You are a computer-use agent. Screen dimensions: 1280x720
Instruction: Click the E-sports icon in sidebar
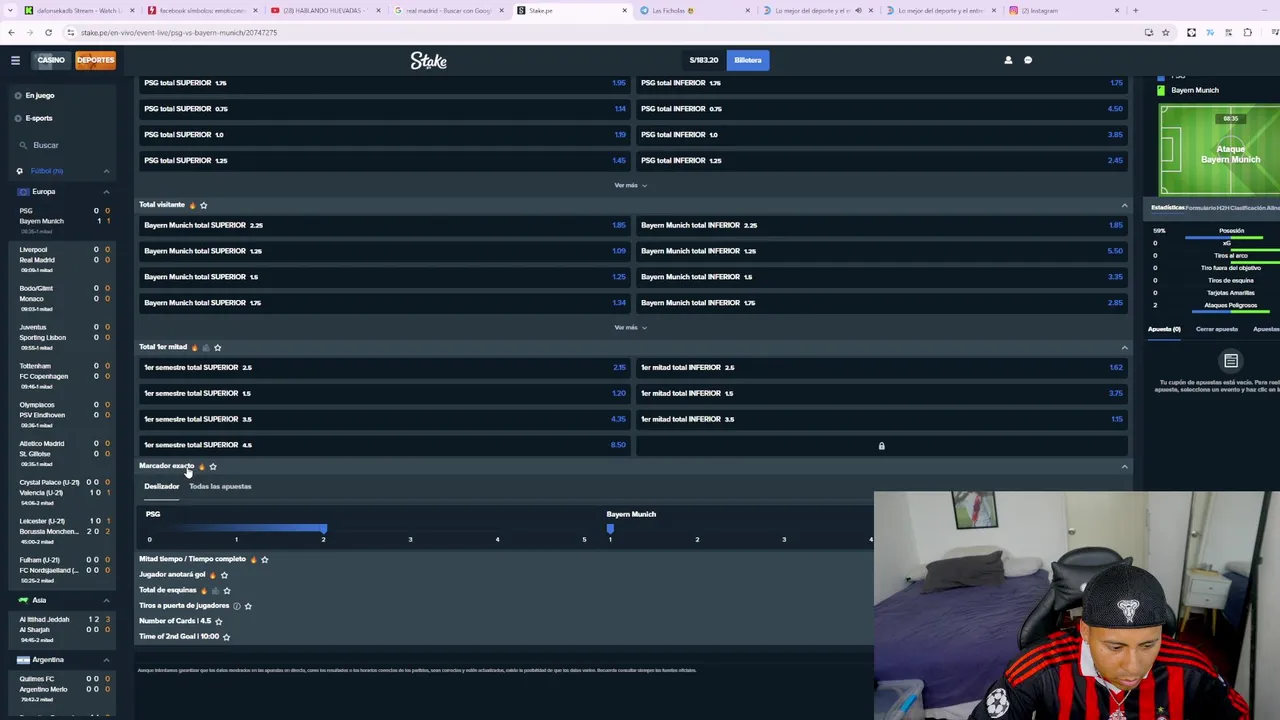tap(18, 118)
